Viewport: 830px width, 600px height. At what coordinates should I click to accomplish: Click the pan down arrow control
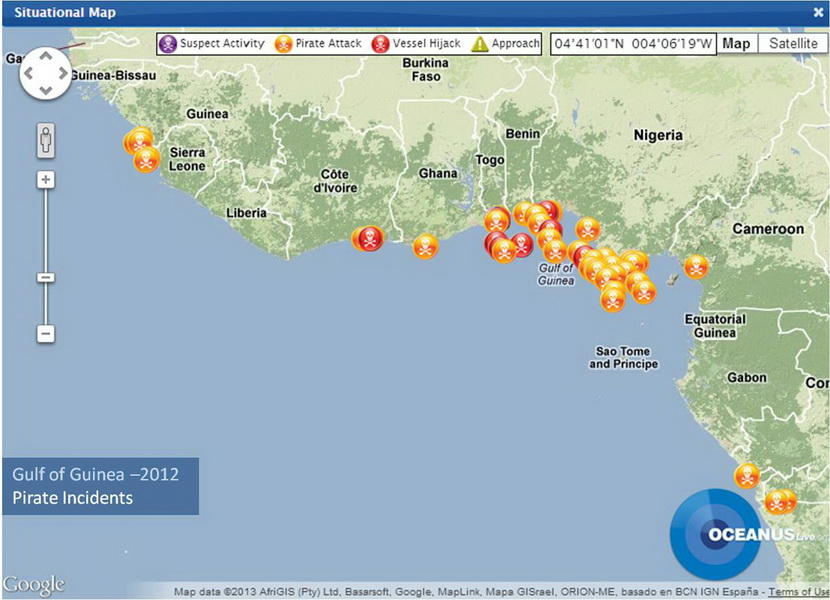[46, 89]
